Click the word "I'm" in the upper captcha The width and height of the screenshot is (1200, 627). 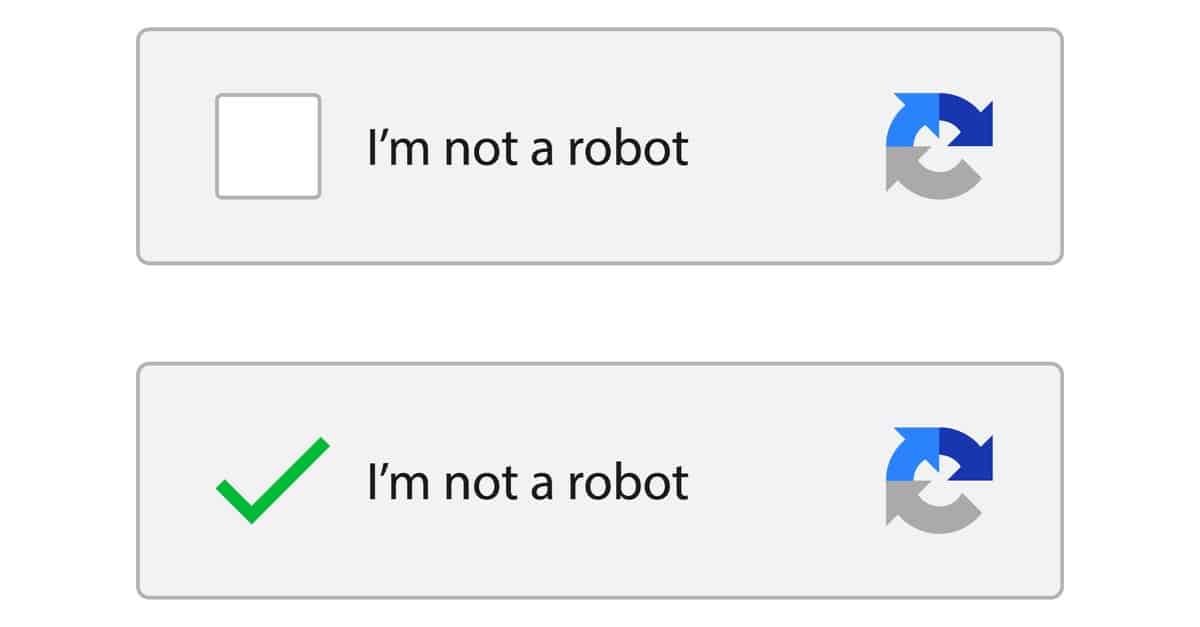(400, 148)
